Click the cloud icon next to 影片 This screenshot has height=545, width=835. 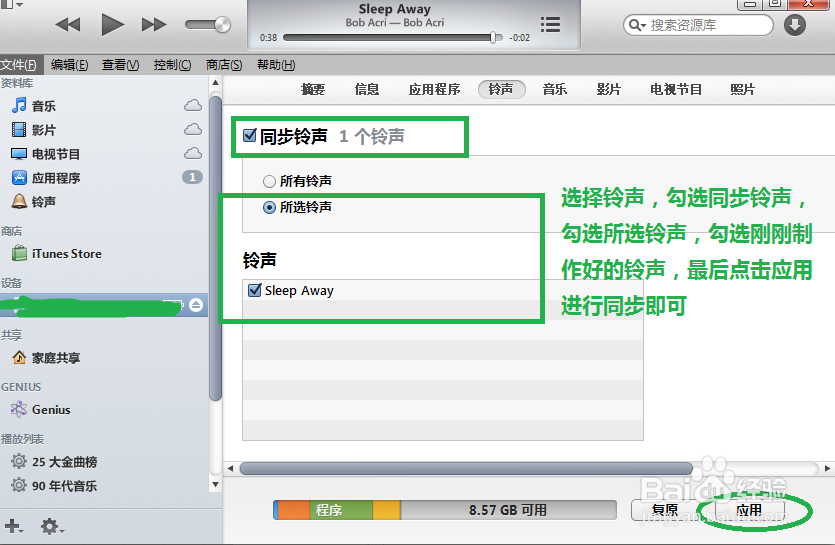(193, 129)
